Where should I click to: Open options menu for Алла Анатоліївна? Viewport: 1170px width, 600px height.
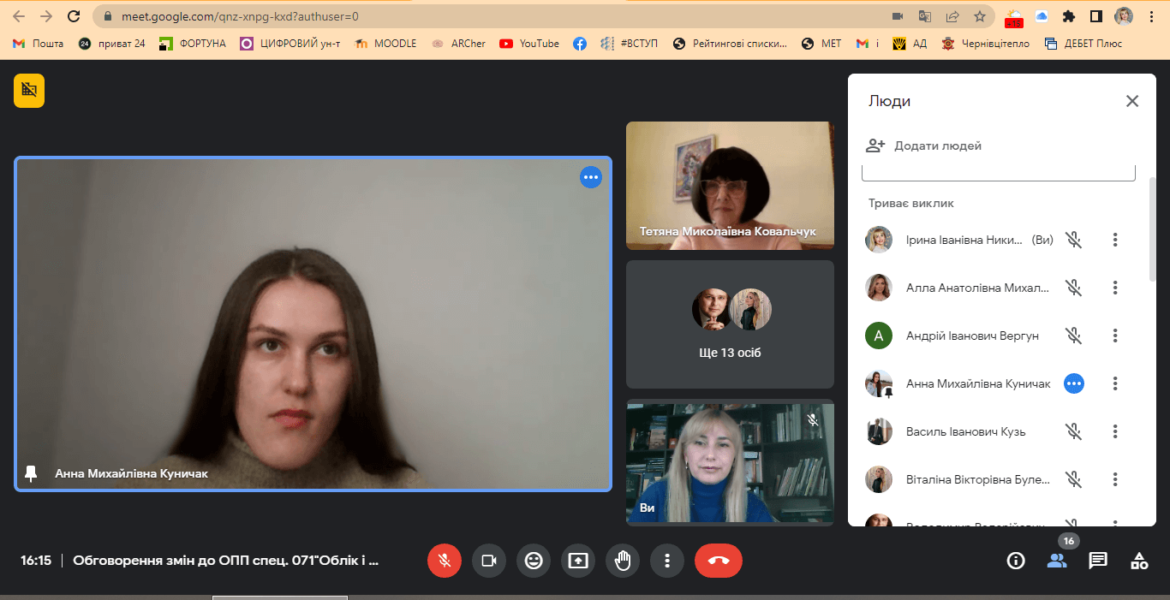(1115, 287)
